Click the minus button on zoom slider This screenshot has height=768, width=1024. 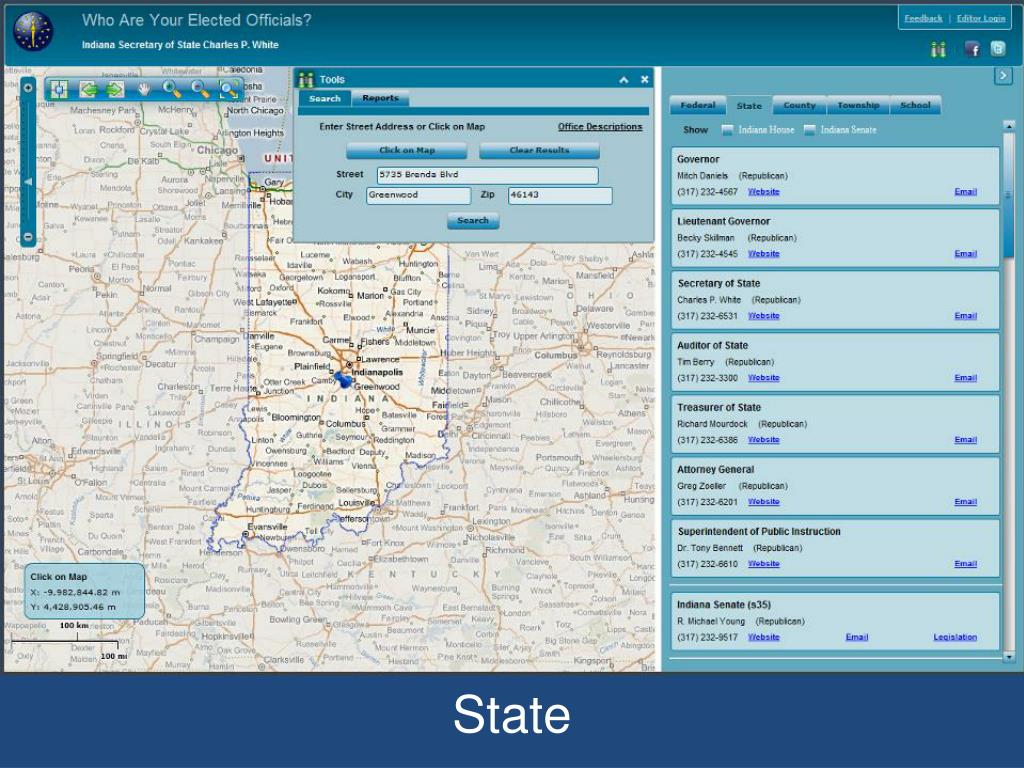click(28, 236)
